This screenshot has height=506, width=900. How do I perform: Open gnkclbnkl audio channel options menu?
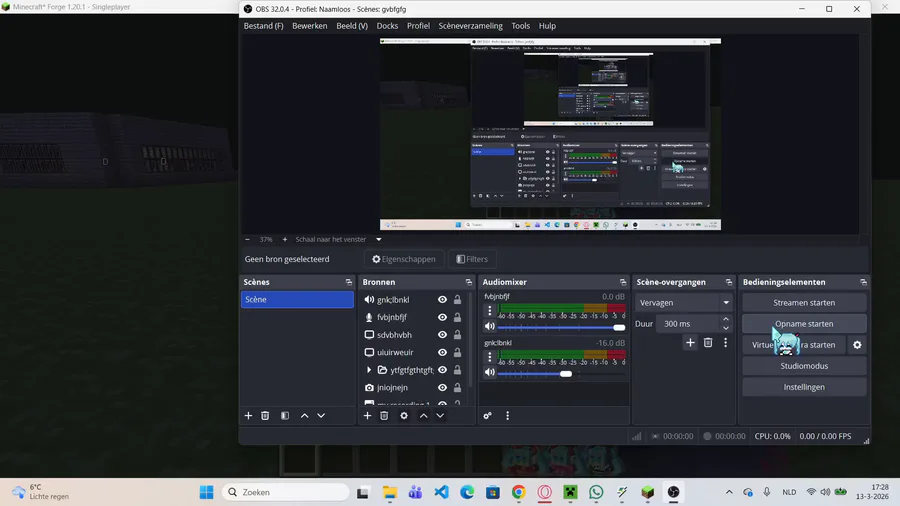click(x=490, y=357)
